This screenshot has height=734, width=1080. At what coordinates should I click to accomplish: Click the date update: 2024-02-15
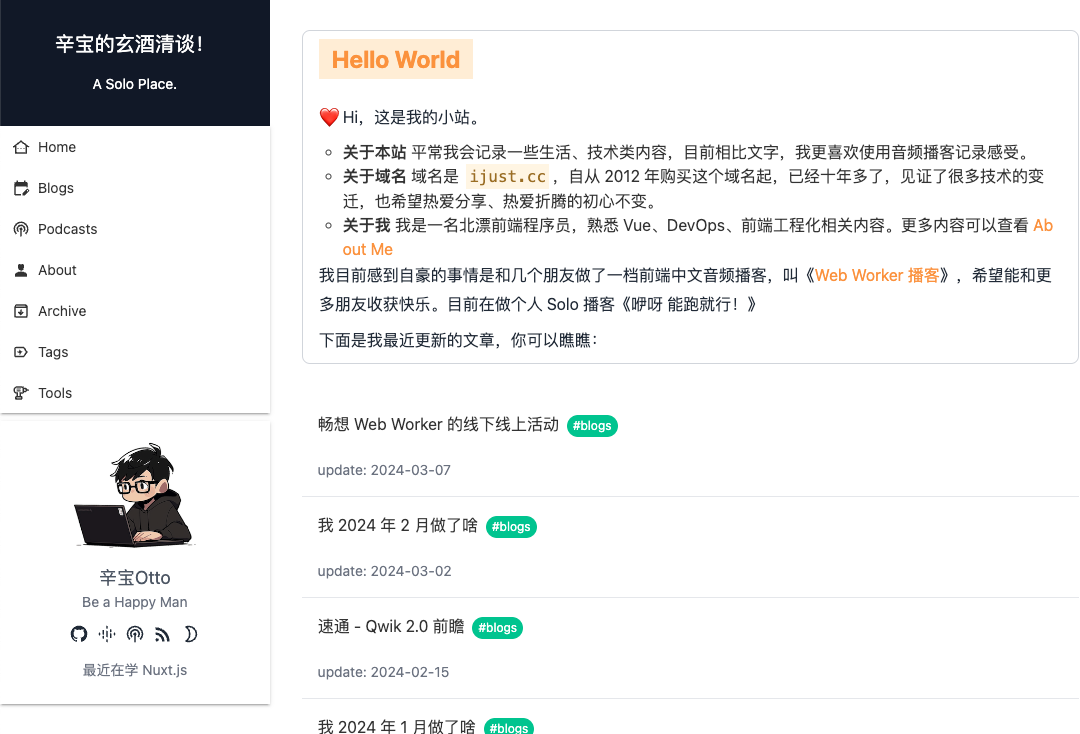tap(383, 672)
